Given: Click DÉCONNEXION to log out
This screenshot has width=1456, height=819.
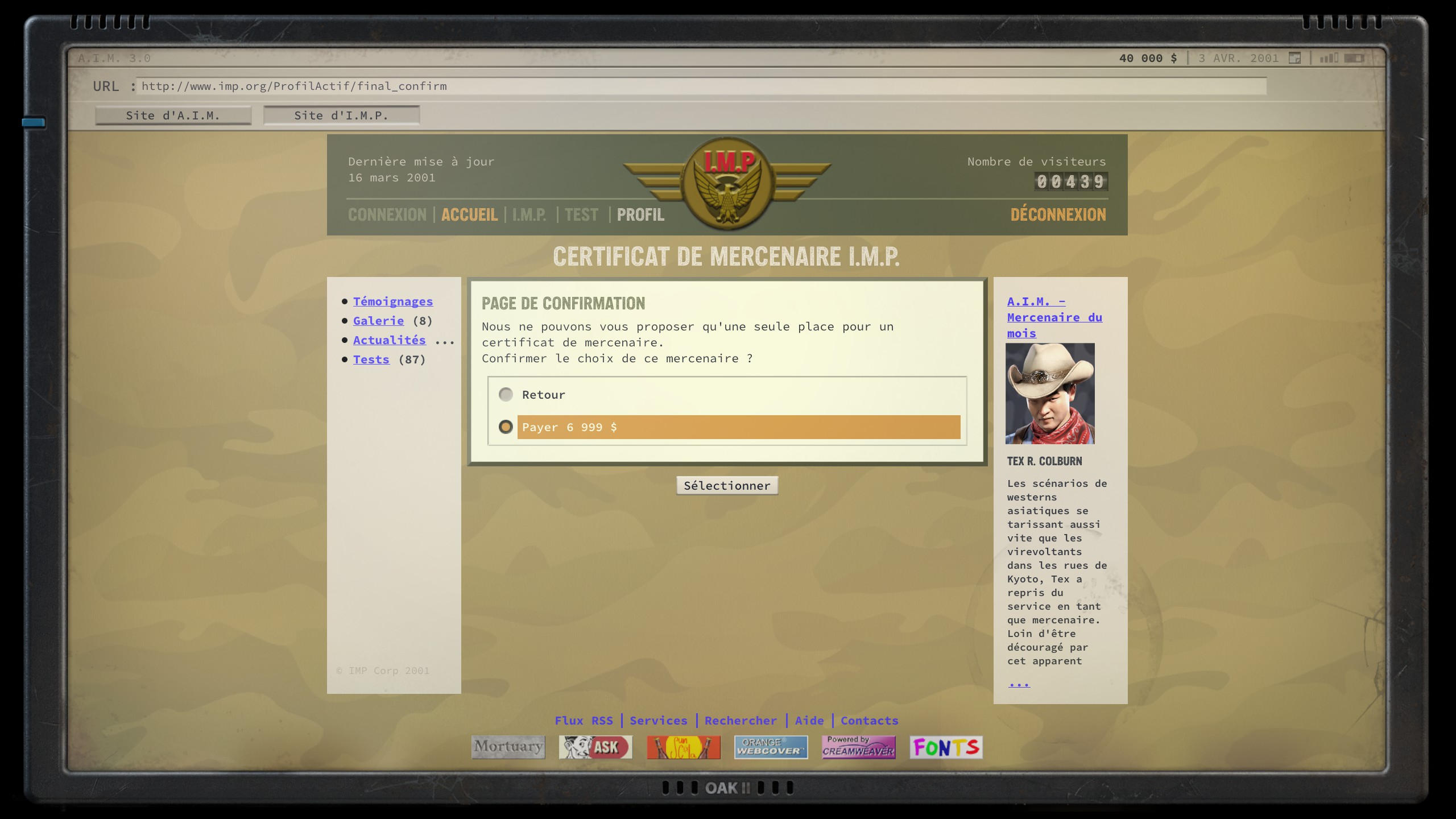Looking at the screenshot, I should pos(1058,214).
